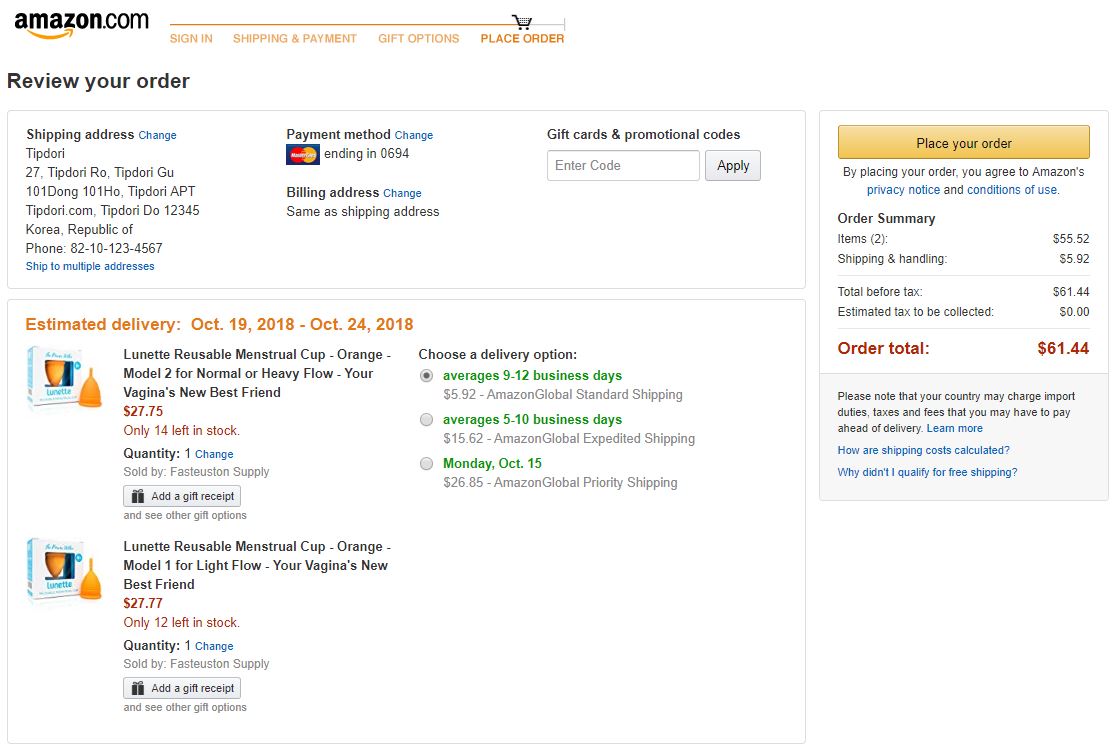The height and width of the screenshot is (750, 1119).
Task: Select AmazonGlobal Standard Shipping option
Action: [427, 376]
